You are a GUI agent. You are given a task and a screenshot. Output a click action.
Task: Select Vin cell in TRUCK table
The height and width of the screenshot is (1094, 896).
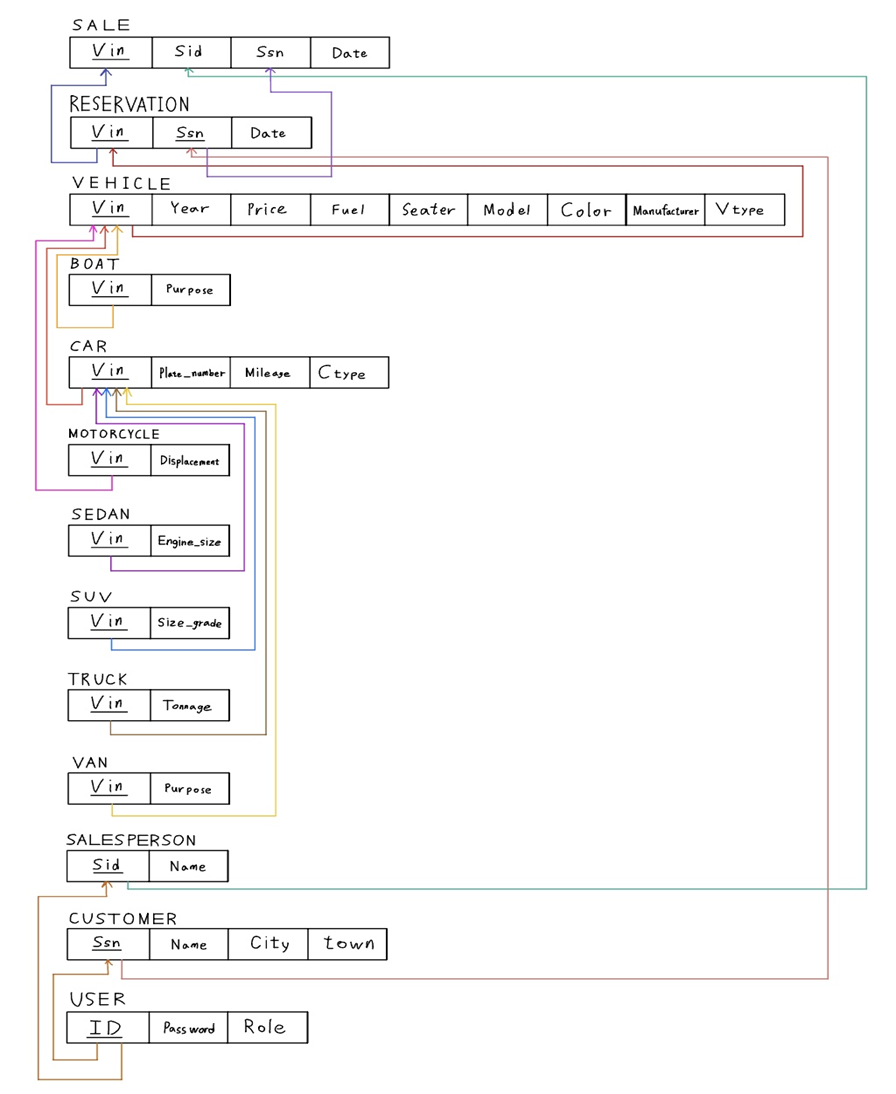click(x=110, y=705)
